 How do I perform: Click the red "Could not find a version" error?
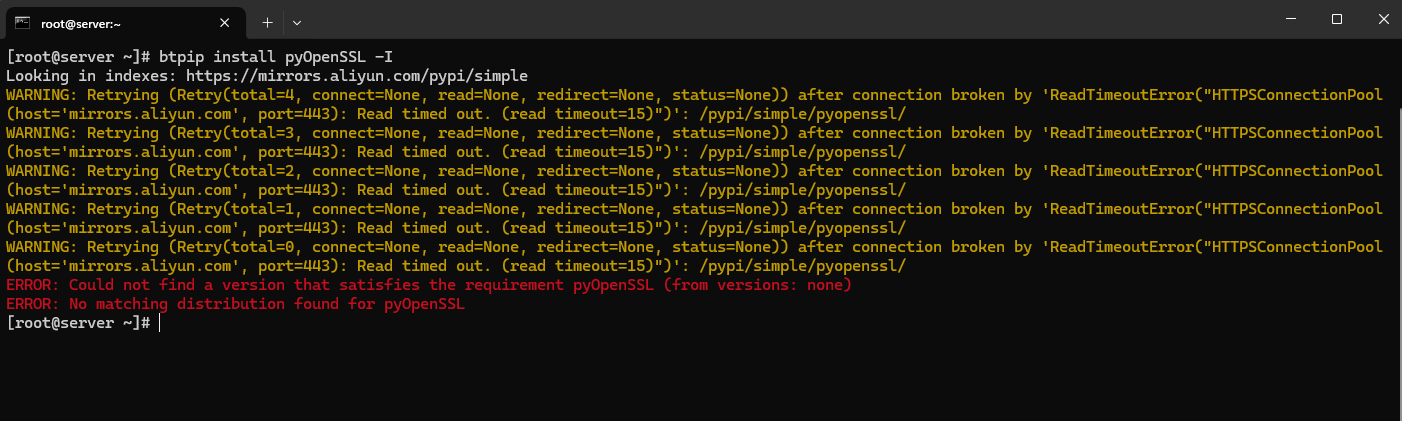point(428,285)
